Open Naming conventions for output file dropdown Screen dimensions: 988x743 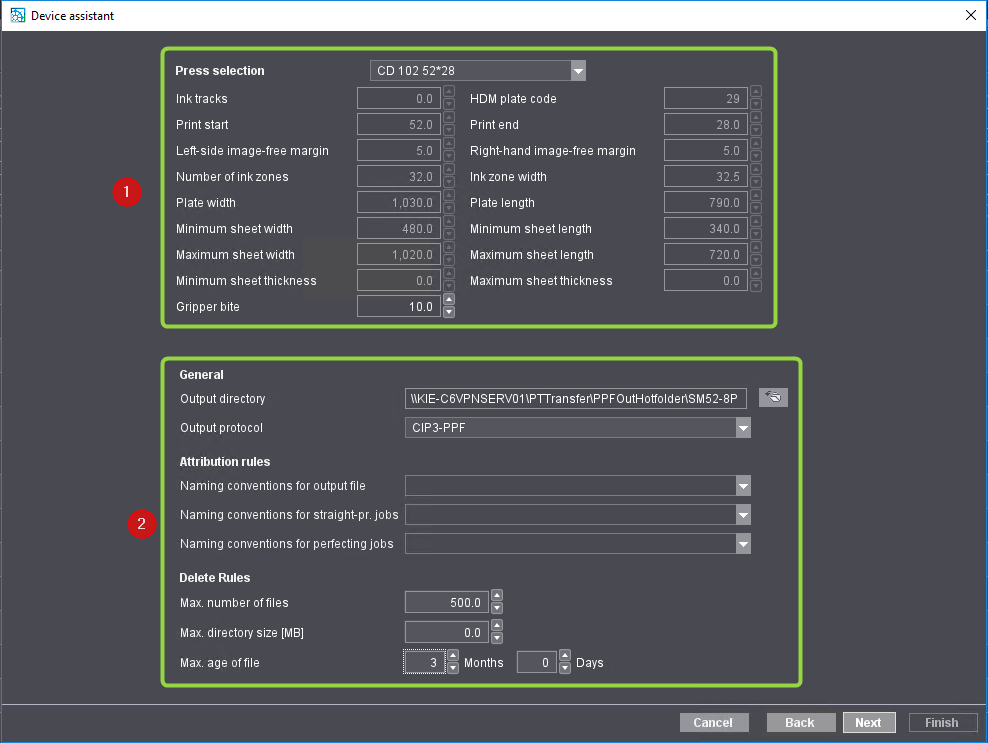pos(742,486)
